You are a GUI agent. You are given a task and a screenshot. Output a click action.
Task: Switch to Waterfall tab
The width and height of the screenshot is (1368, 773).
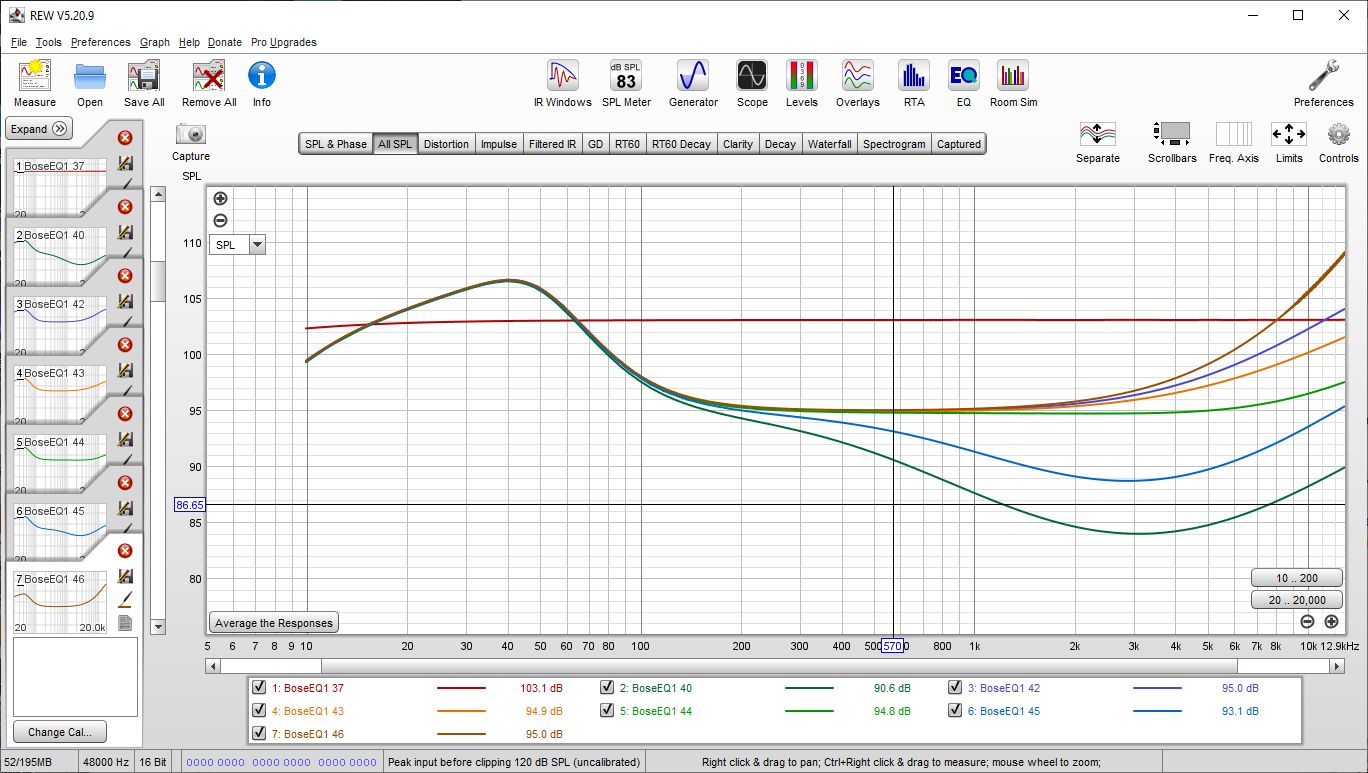[x=830, y=144]
